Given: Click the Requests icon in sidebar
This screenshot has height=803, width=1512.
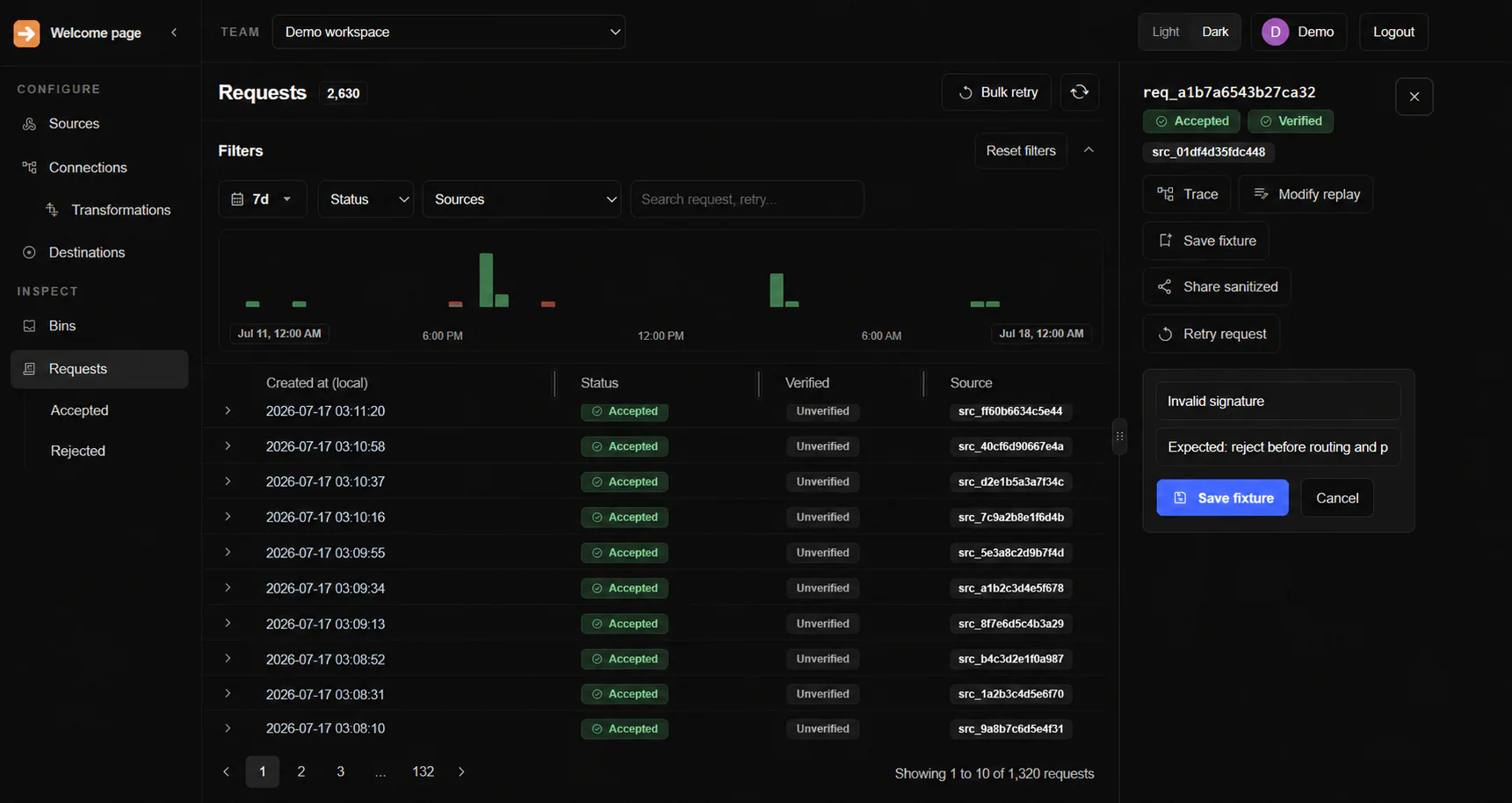Looking at the screenshot, I should 30,369.
